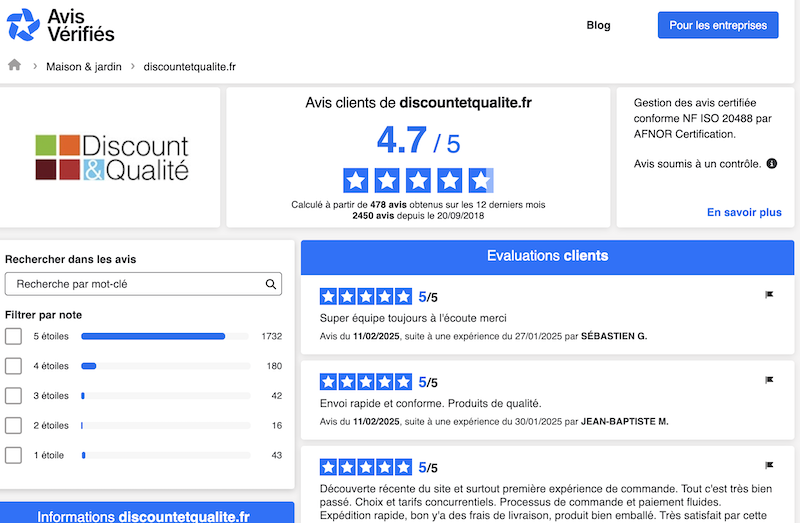
Task: Open the info icon beside 'Avis soumis à un contrôle'
Action: click(x=771, y=163)
